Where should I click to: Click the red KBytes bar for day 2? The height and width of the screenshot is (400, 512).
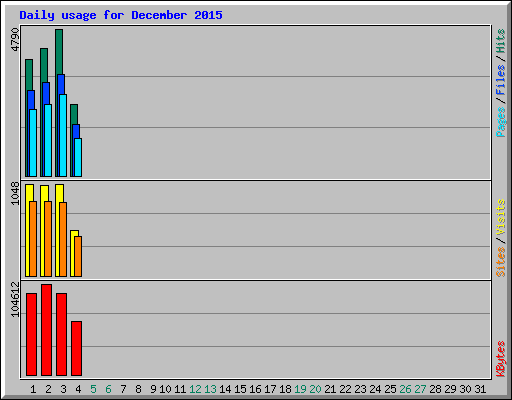pos(46,330)
